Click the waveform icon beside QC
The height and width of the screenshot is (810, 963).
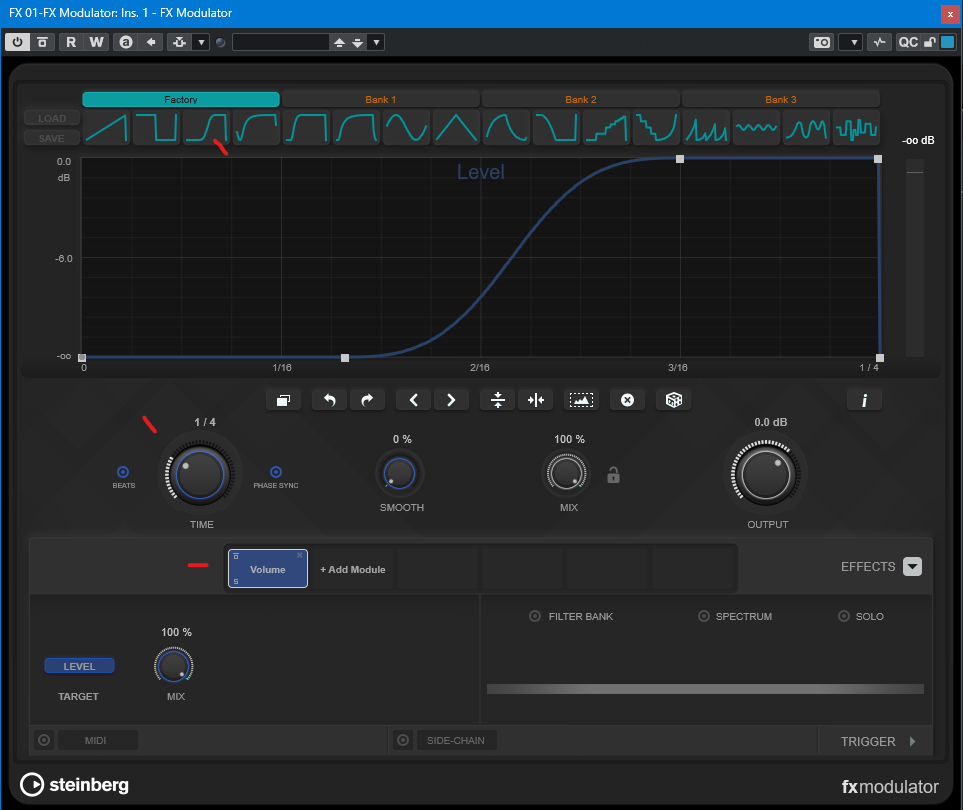tap(879, 42)
